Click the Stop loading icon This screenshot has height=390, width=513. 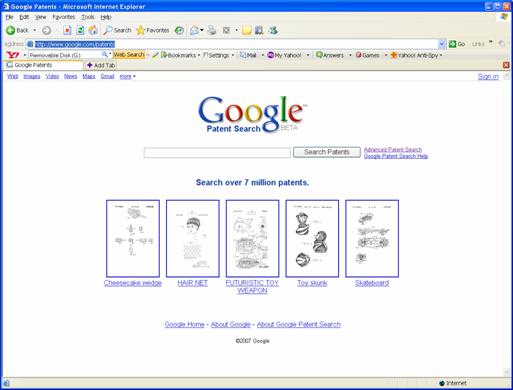67,30
